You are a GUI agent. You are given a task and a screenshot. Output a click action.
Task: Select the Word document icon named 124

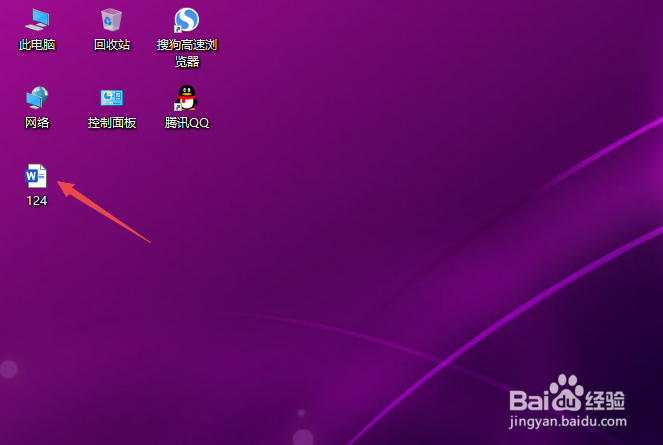pos(36,176)
